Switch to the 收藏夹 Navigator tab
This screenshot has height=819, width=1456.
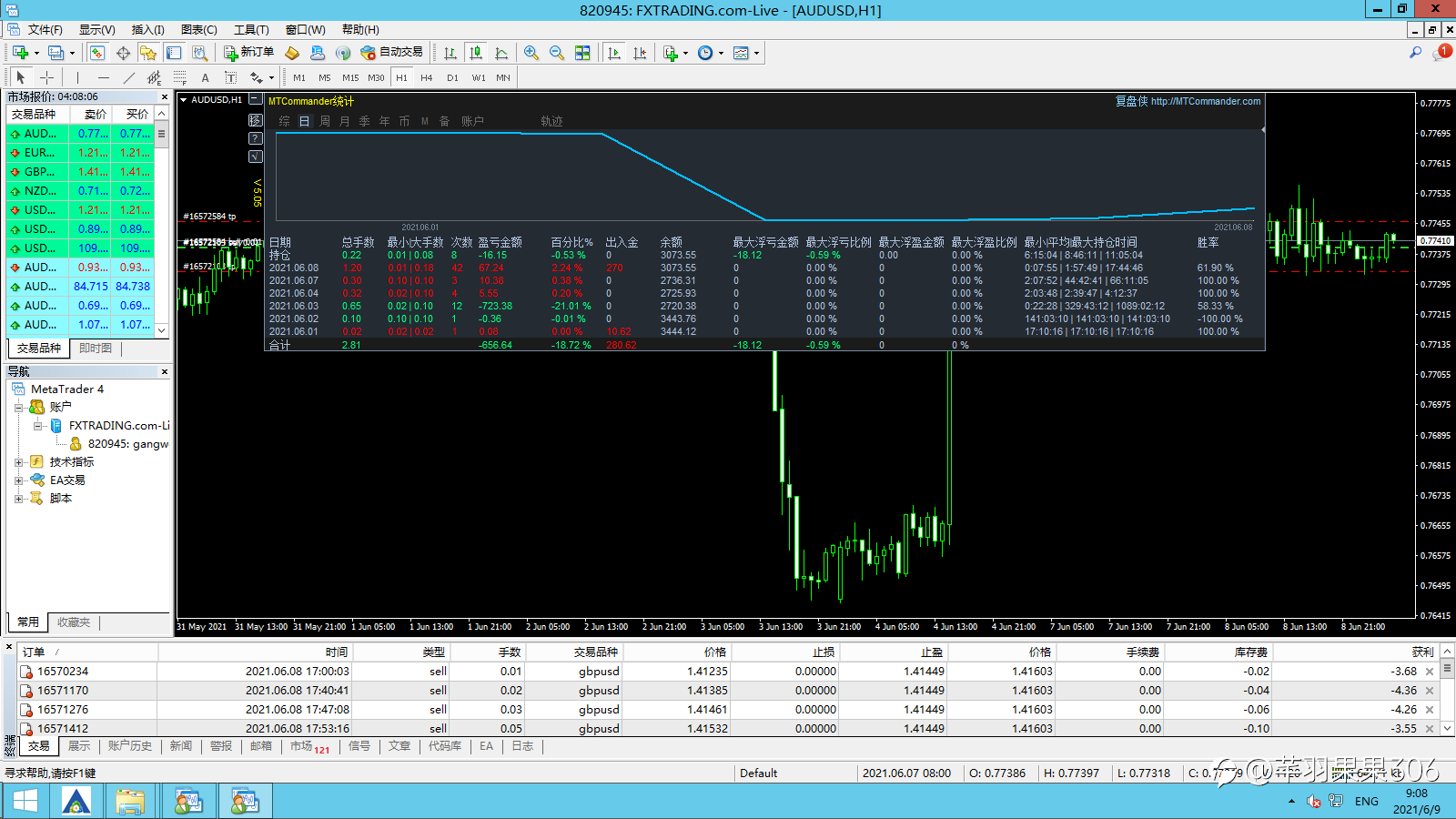pos(74,622)
